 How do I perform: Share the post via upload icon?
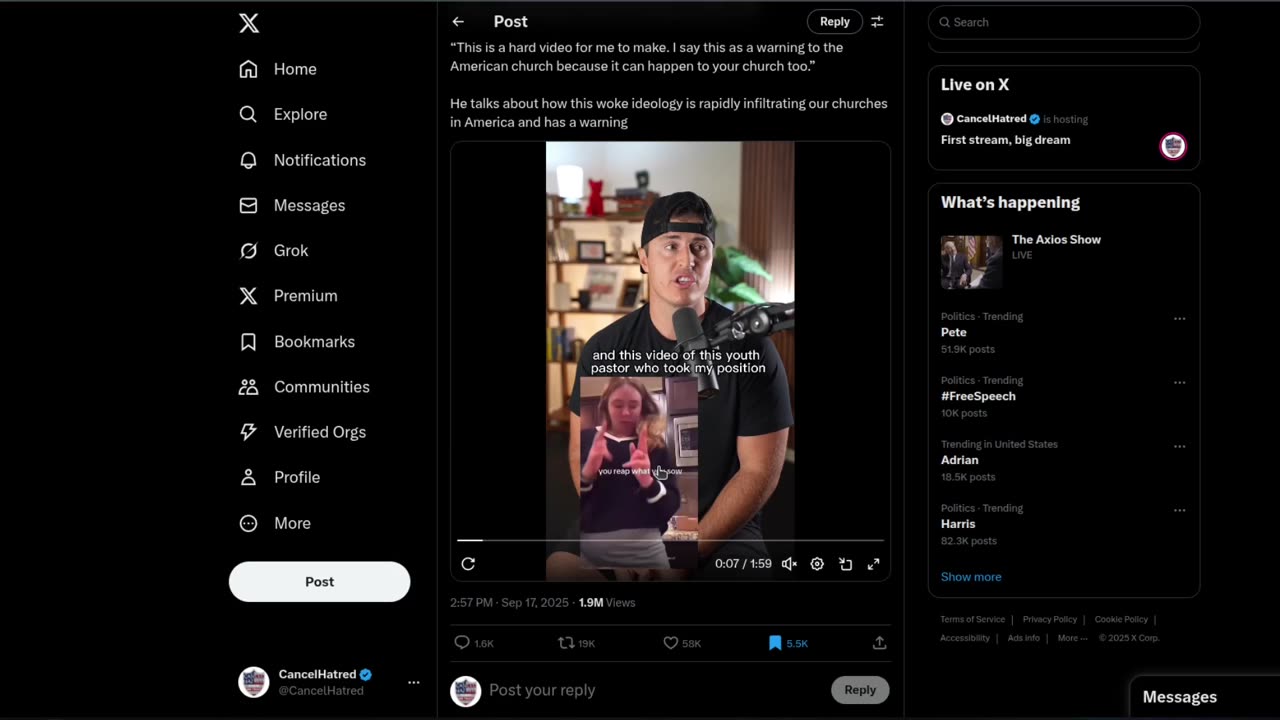click(879, 643)
